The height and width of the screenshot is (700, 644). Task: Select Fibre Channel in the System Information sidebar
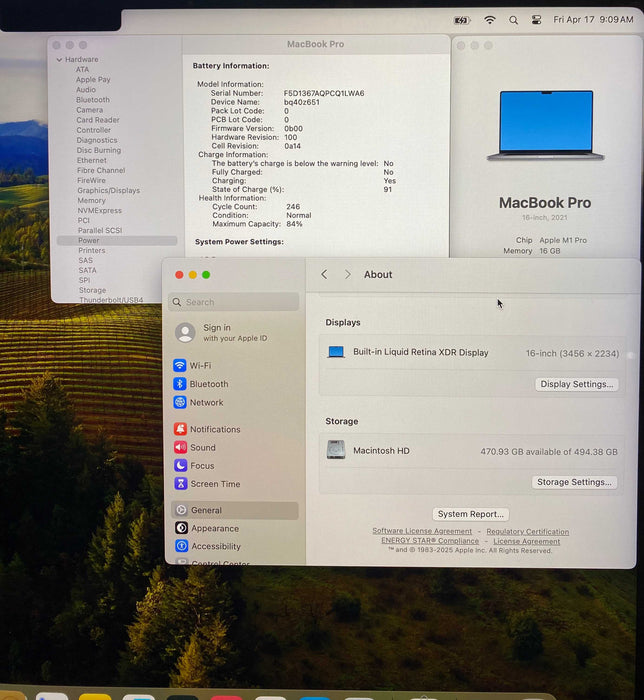[101, 170]
